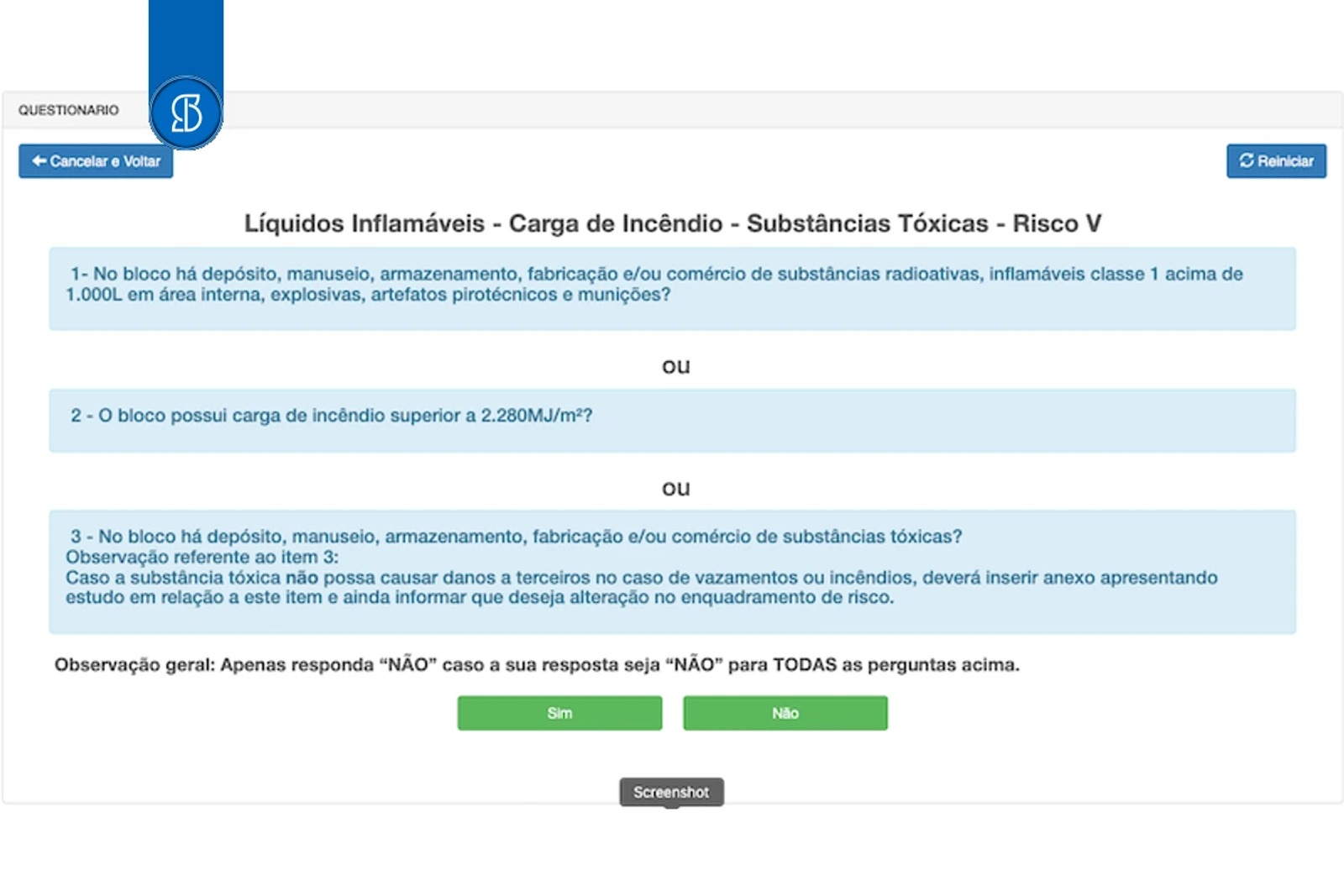Answer Não to the questionnaire
The image size is (1344, 896).
785,713
